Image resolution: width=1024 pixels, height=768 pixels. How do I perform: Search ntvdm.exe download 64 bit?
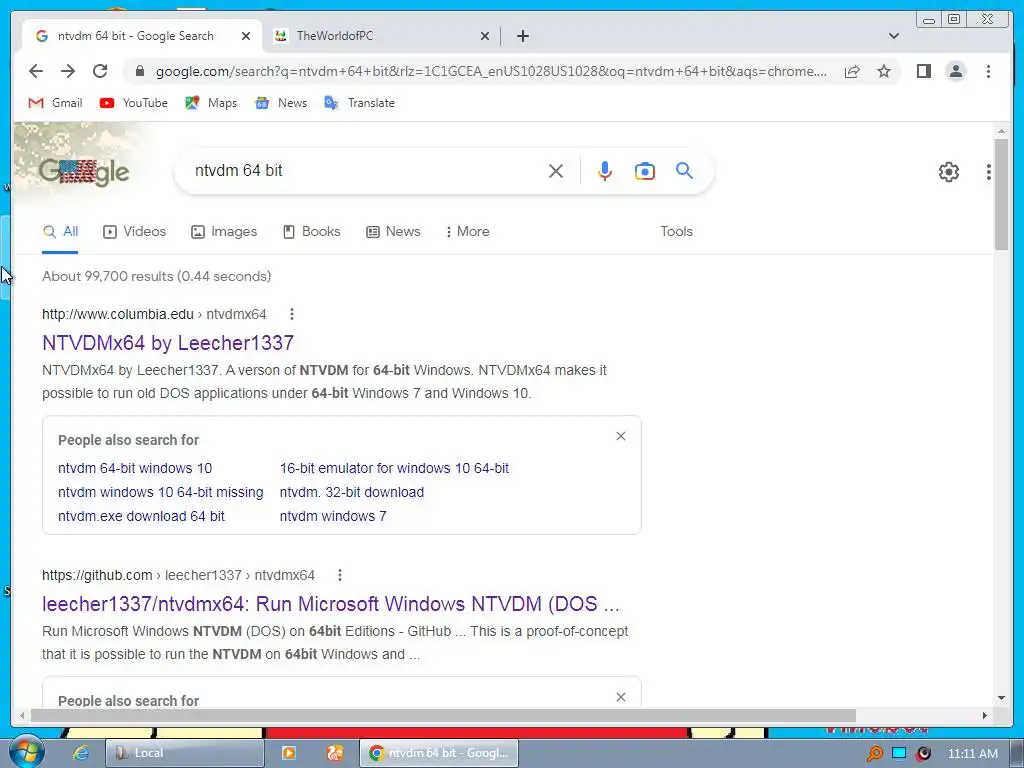pyautogui.click(x=141, y=516)
